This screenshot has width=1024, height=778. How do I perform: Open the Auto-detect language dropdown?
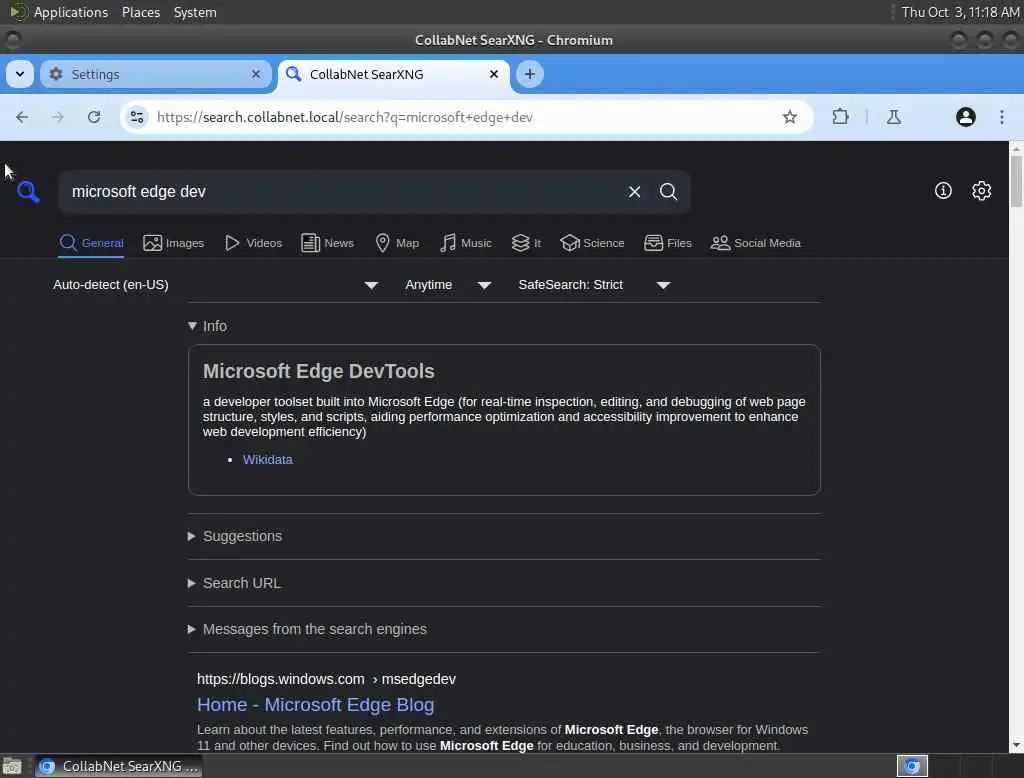tap(216, 285)
